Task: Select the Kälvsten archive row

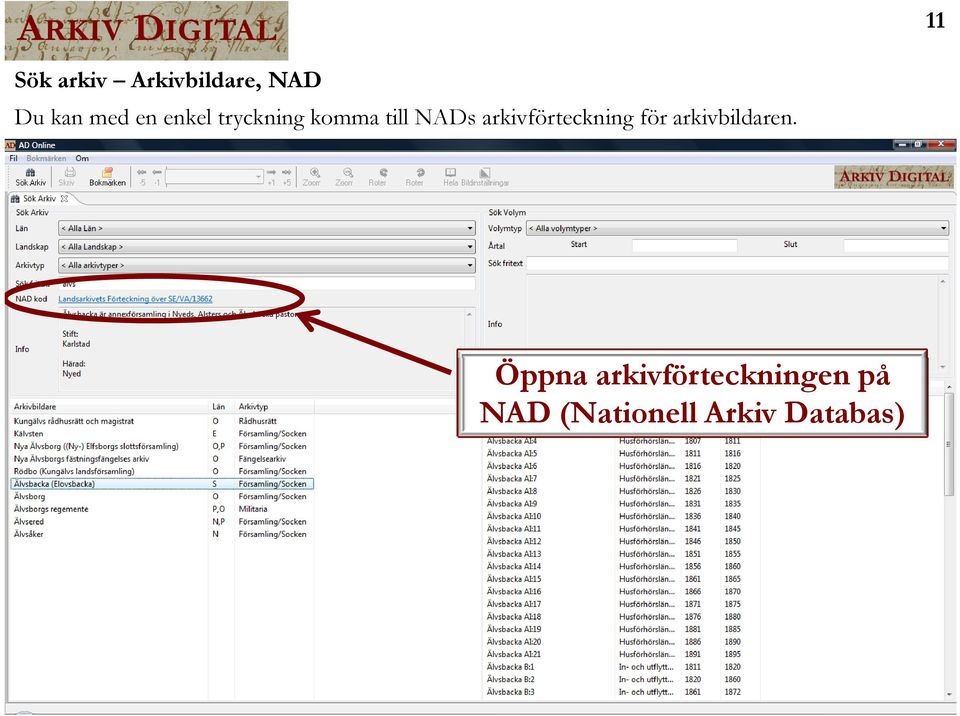Action: tap(162, 434)
